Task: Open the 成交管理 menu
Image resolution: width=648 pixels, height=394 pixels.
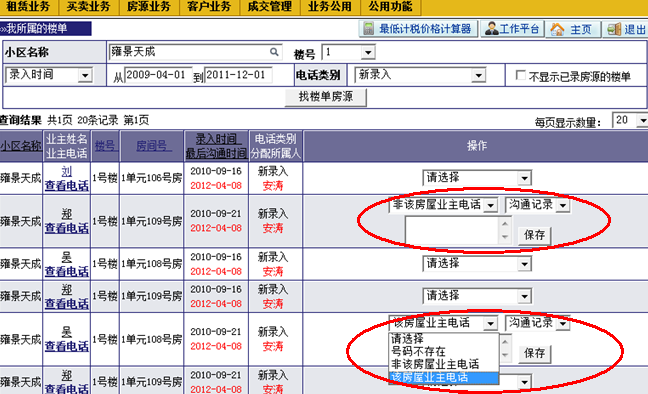Action: [x=270, y=7]
